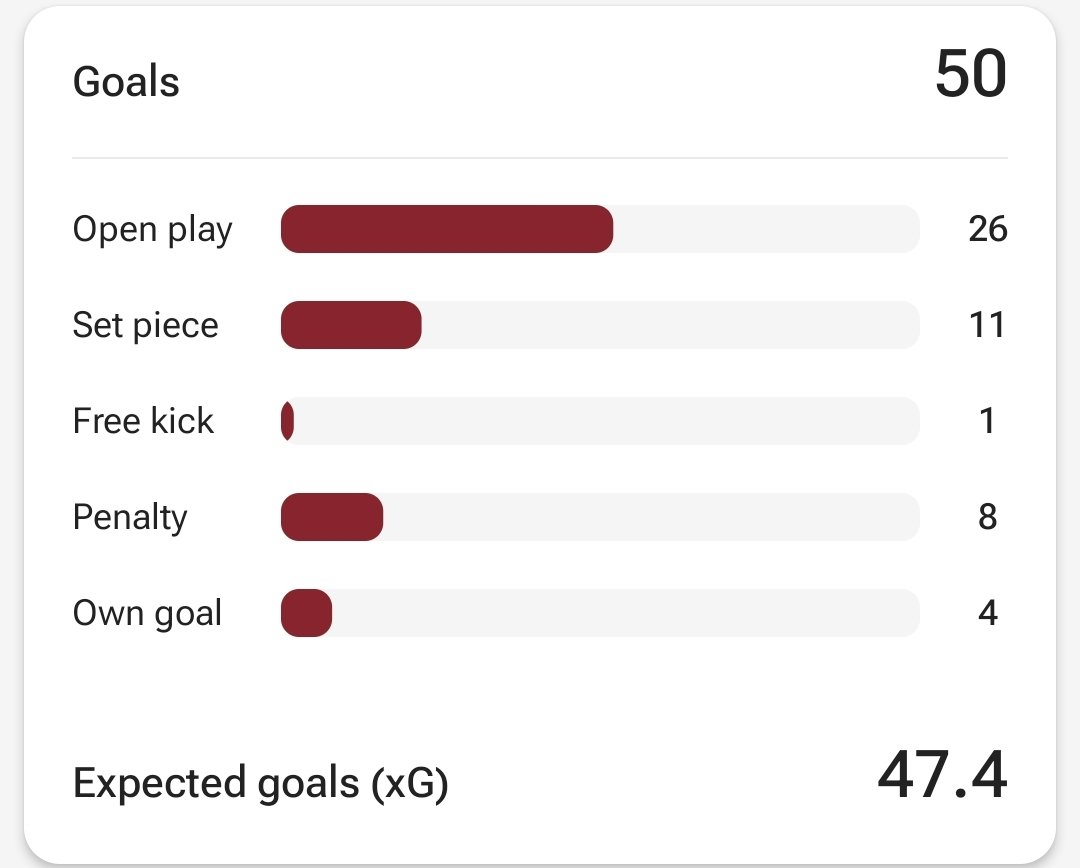1080x868 pixels.
Task: Select the Own goal label
Action: (147, 613)
